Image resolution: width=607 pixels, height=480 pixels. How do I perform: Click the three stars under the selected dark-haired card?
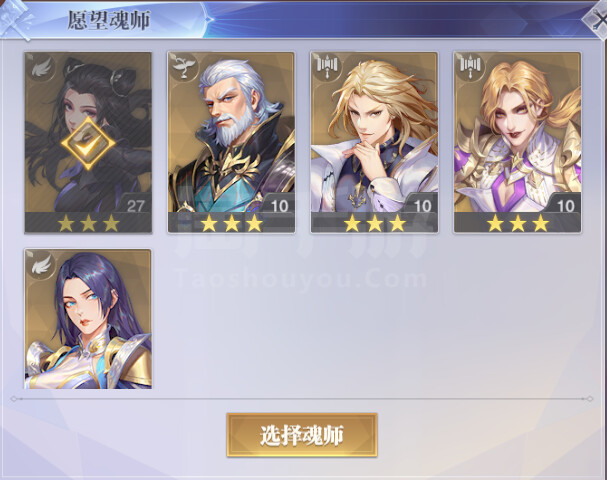pyautogui.click(x=88, y=223)
